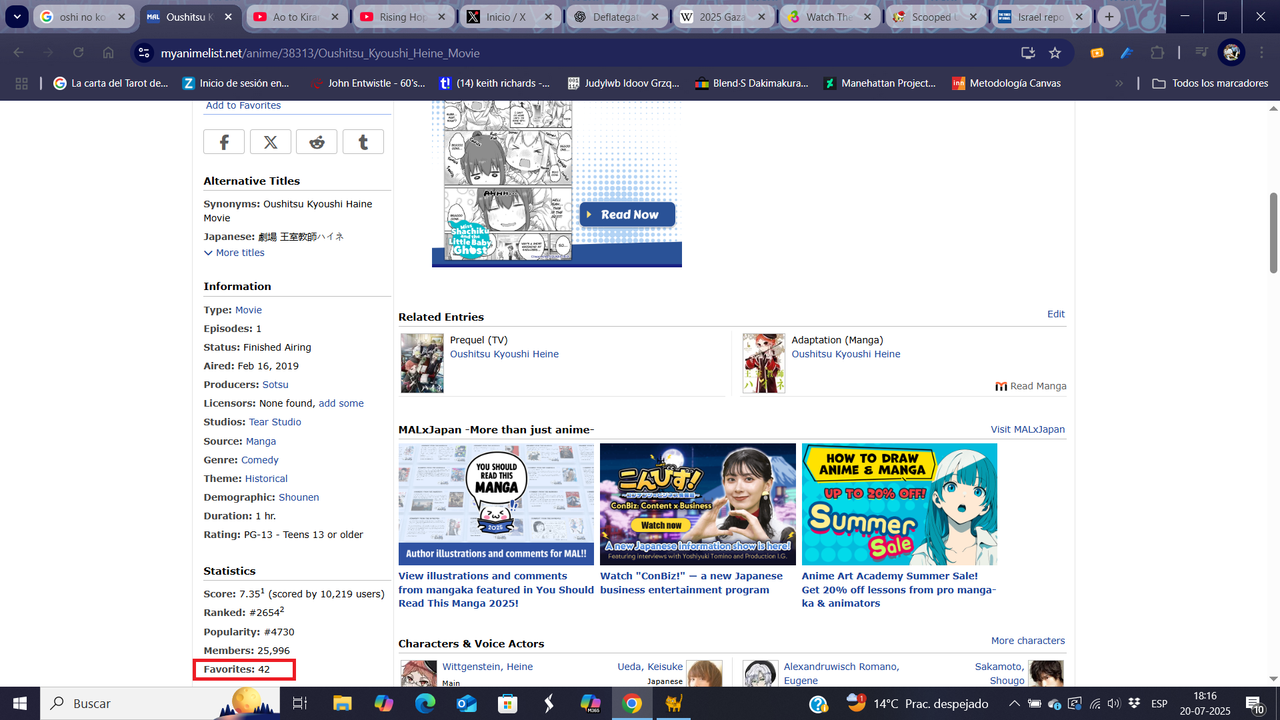The height and width of the screenshot is (720, 1280).
Task: Click the manga book icon beside Read Manga
Action: pyautogui.click(x=1001, y=385)
